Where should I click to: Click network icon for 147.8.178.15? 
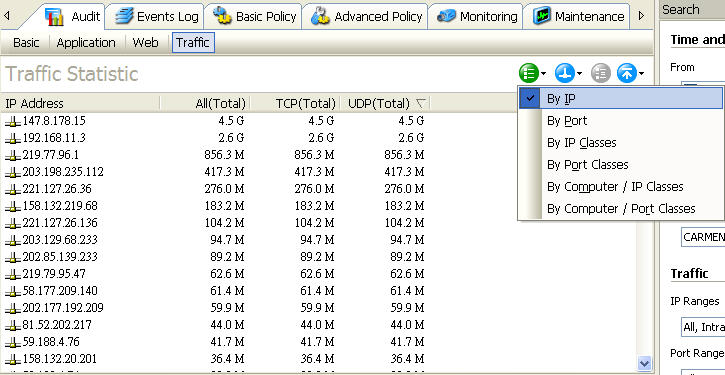pyautogui.click(x=13, y=122)
